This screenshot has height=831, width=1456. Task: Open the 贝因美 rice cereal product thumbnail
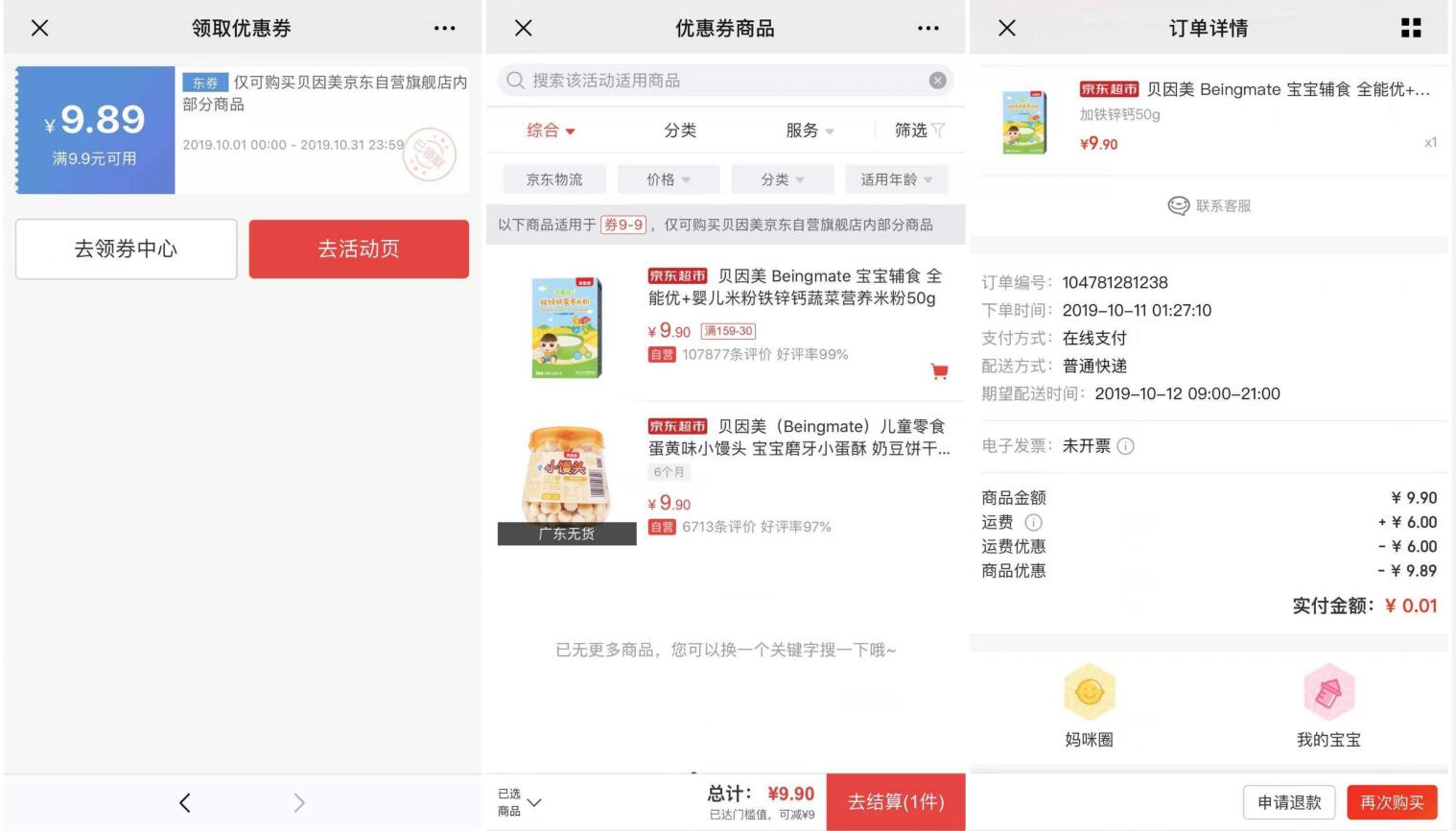[x=566, y=327]
